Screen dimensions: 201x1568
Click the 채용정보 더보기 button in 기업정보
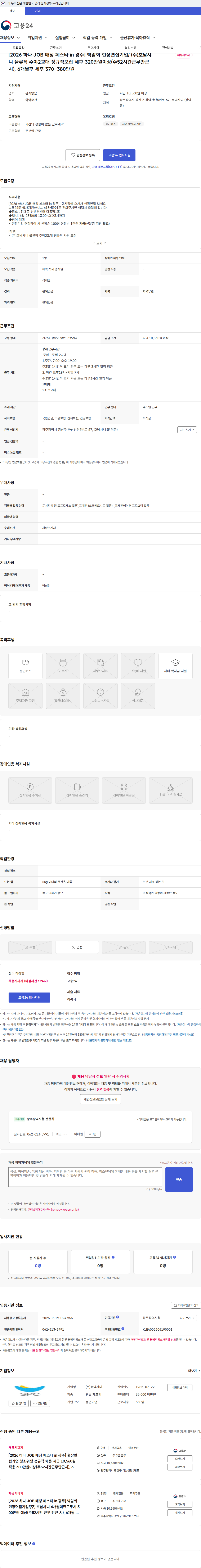click(x=180, y=1387)
